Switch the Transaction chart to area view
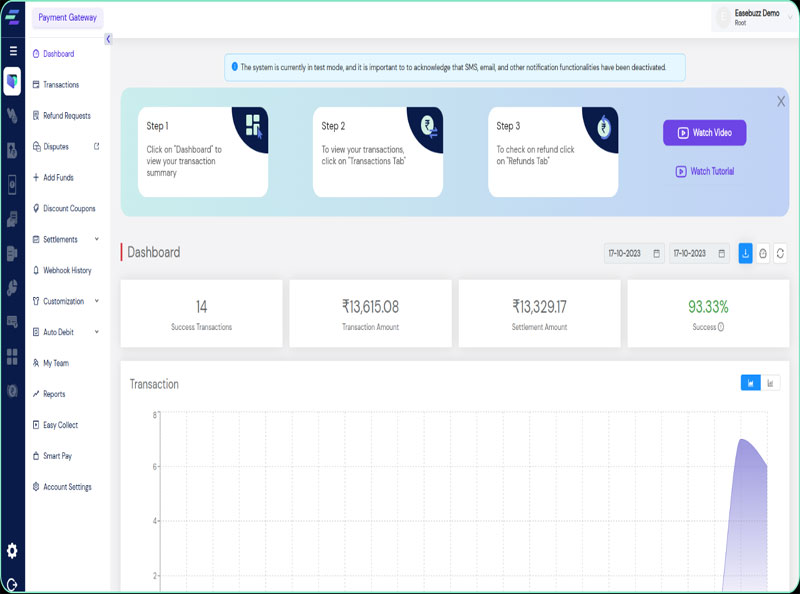 coord(750,383)
